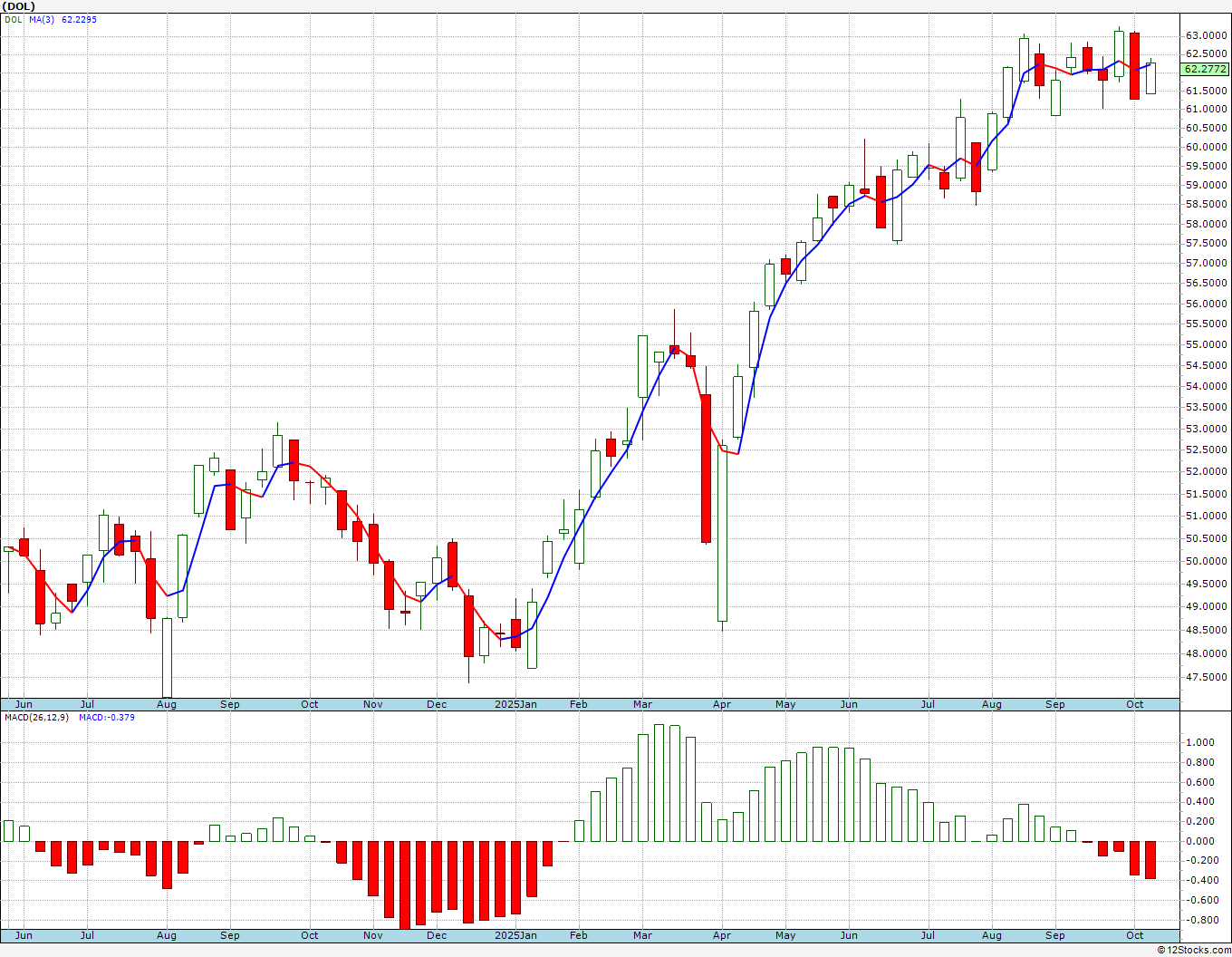Click Dec on the price chart date axis
This screenshot has width=1232, height=957.
[437, 704]
